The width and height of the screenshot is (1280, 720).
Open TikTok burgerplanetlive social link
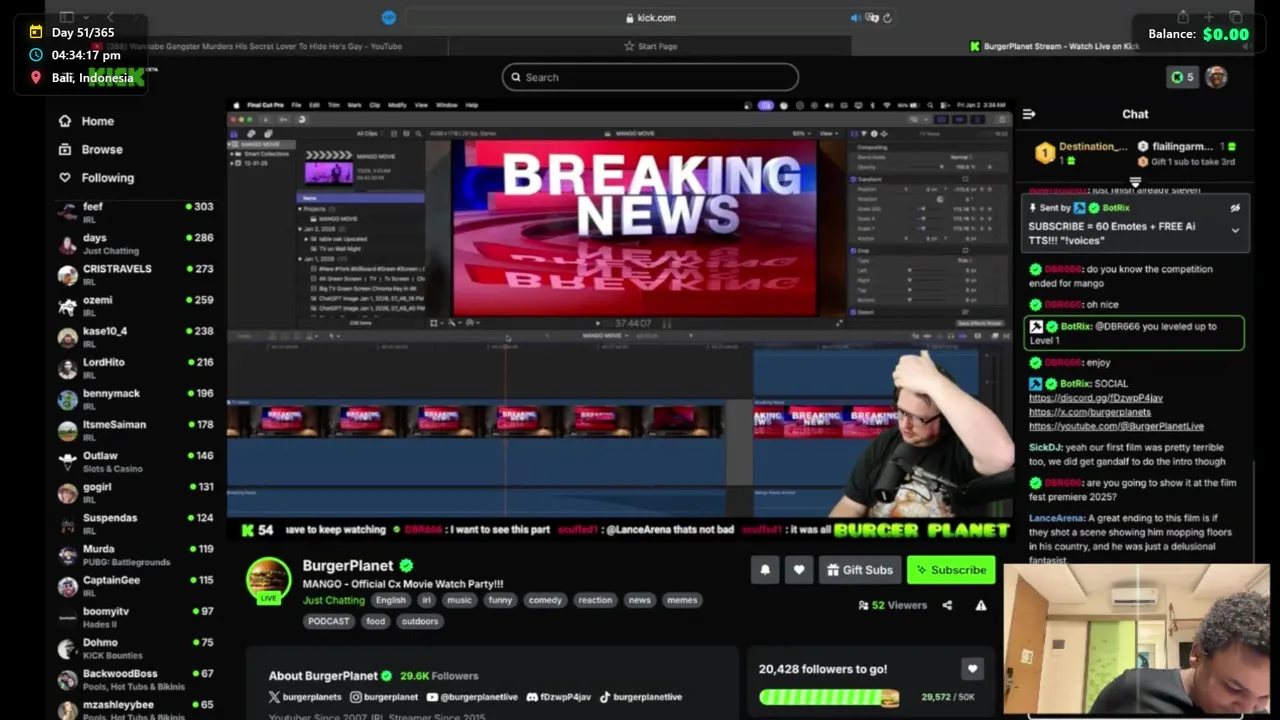[641, 697]
